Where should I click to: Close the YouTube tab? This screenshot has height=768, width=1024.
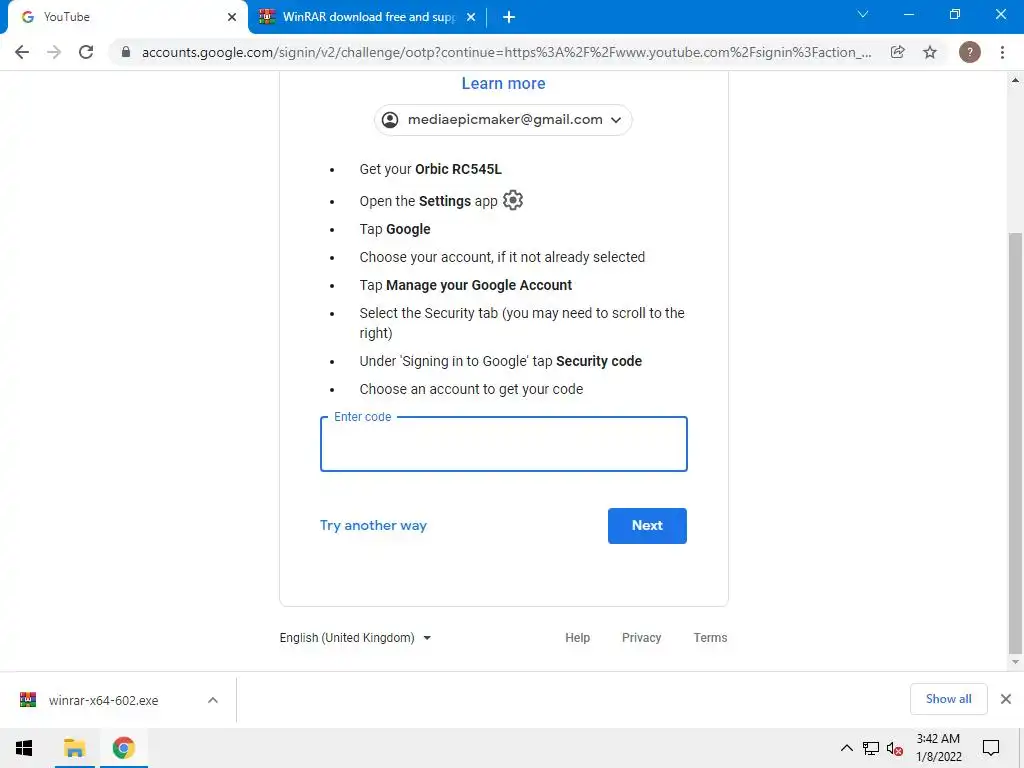point(232,17)
